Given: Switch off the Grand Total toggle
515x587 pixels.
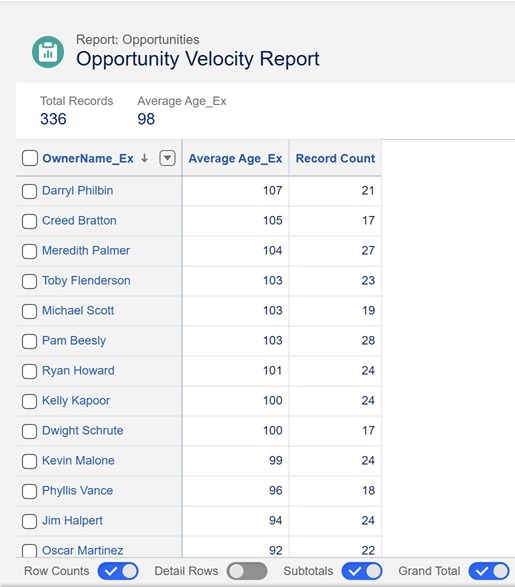Looking at the screenshot, I should point(489,571).
